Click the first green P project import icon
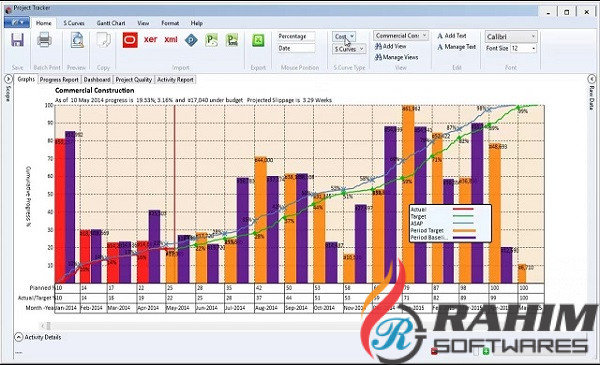The height and width of the screenshot is (365, 600). [212, 40]
